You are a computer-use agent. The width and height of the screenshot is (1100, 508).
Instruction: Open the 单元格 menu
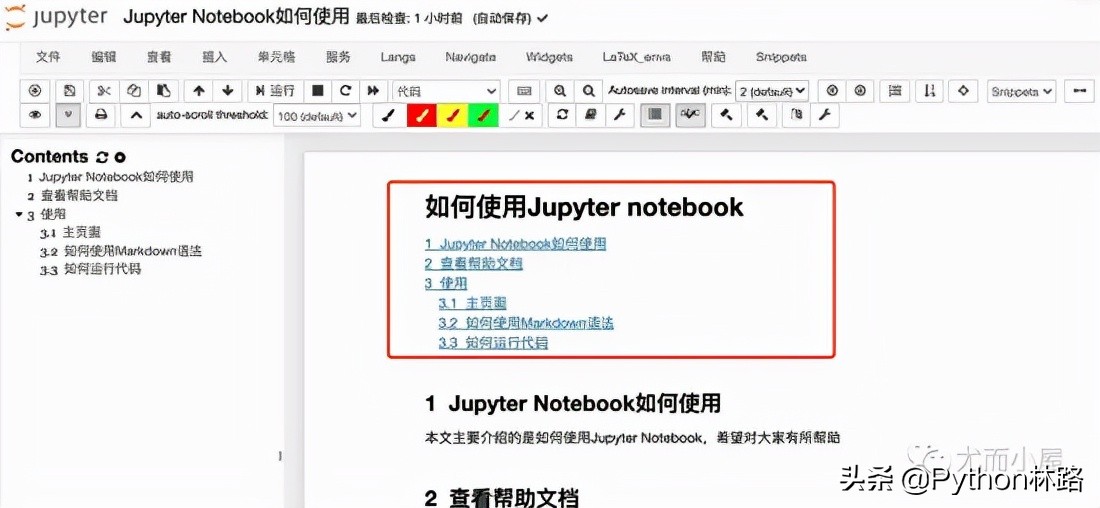(276, 58)
